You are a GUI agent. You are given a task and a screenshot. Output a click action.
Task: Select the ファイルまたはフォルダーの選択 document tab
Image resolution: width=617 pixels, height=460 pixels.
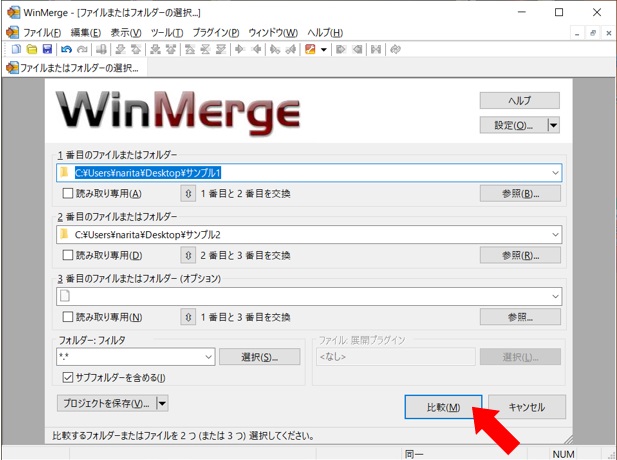click(x=75, y=68)
